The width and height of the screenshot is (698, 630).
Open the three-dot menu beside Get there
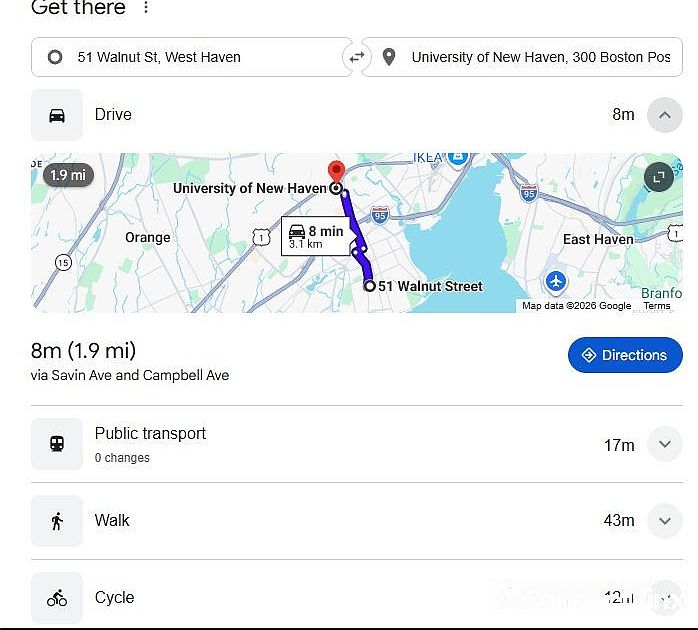click(146, 7)
